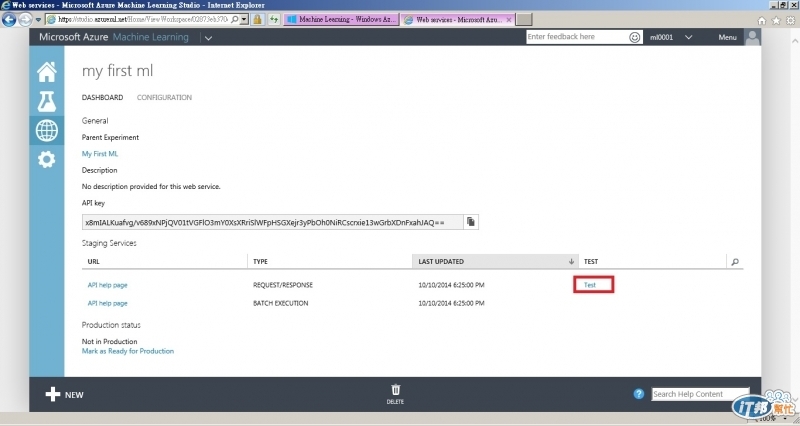
Task: Close the Web services browser tab
Action: click(509, 20)
